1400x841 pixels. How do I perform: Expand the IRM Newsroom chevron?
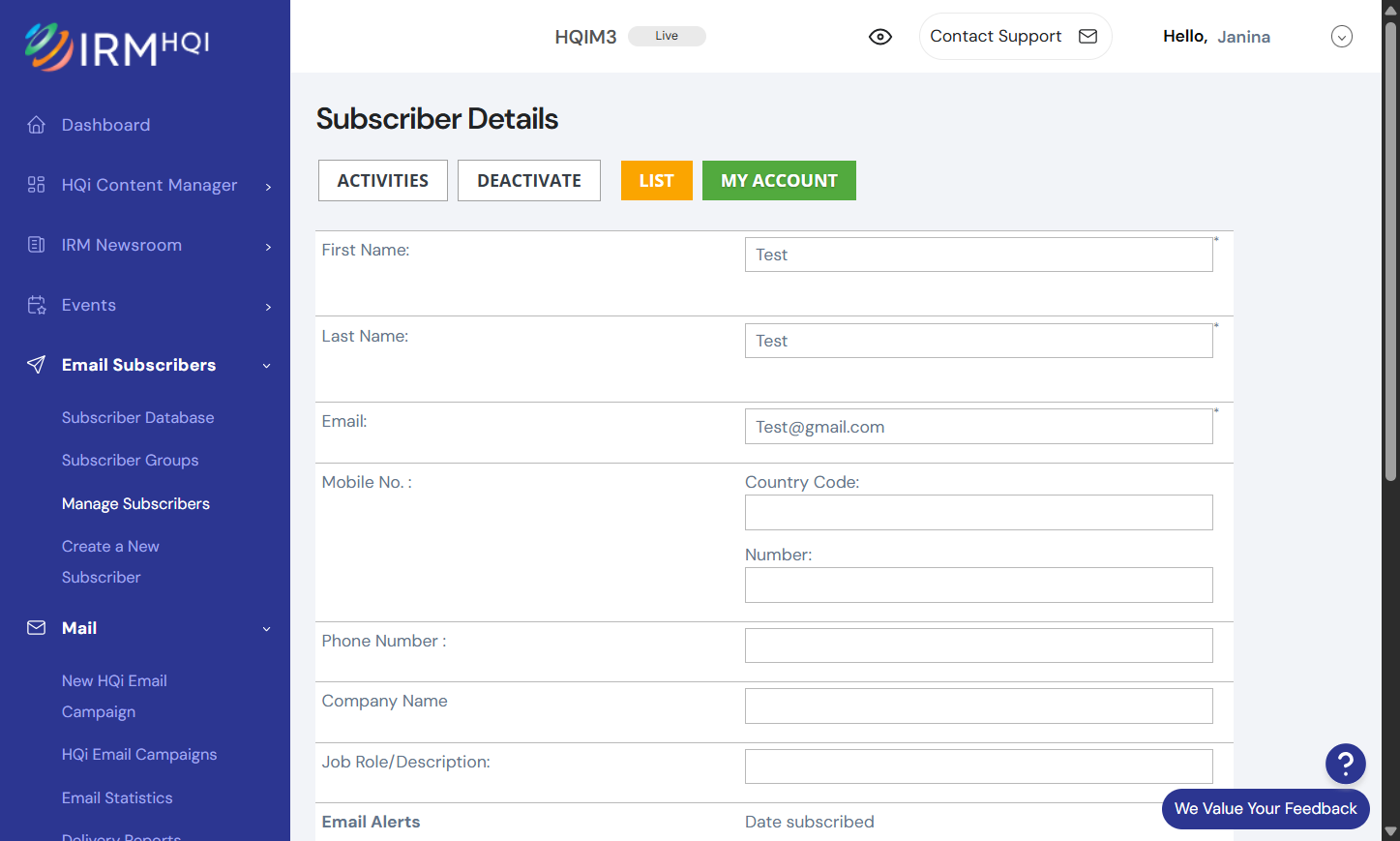click(268, 247)
